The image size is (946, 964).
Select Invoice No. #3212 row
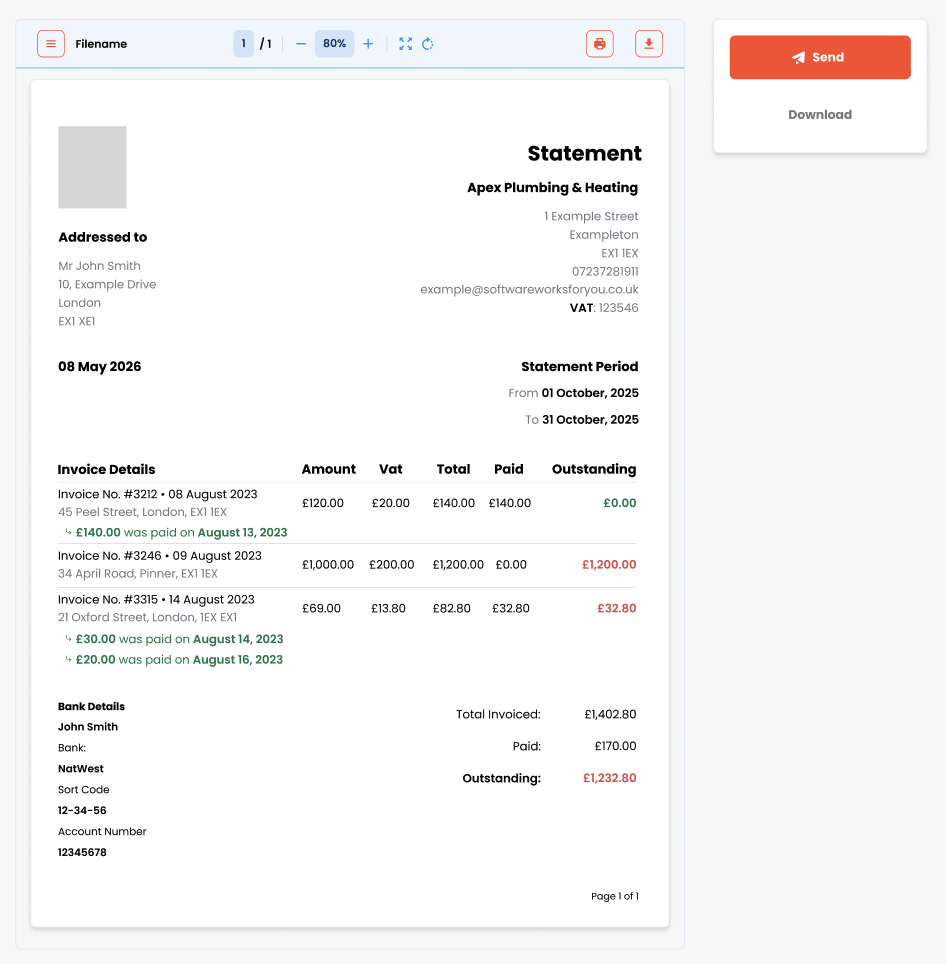[347, 513]
